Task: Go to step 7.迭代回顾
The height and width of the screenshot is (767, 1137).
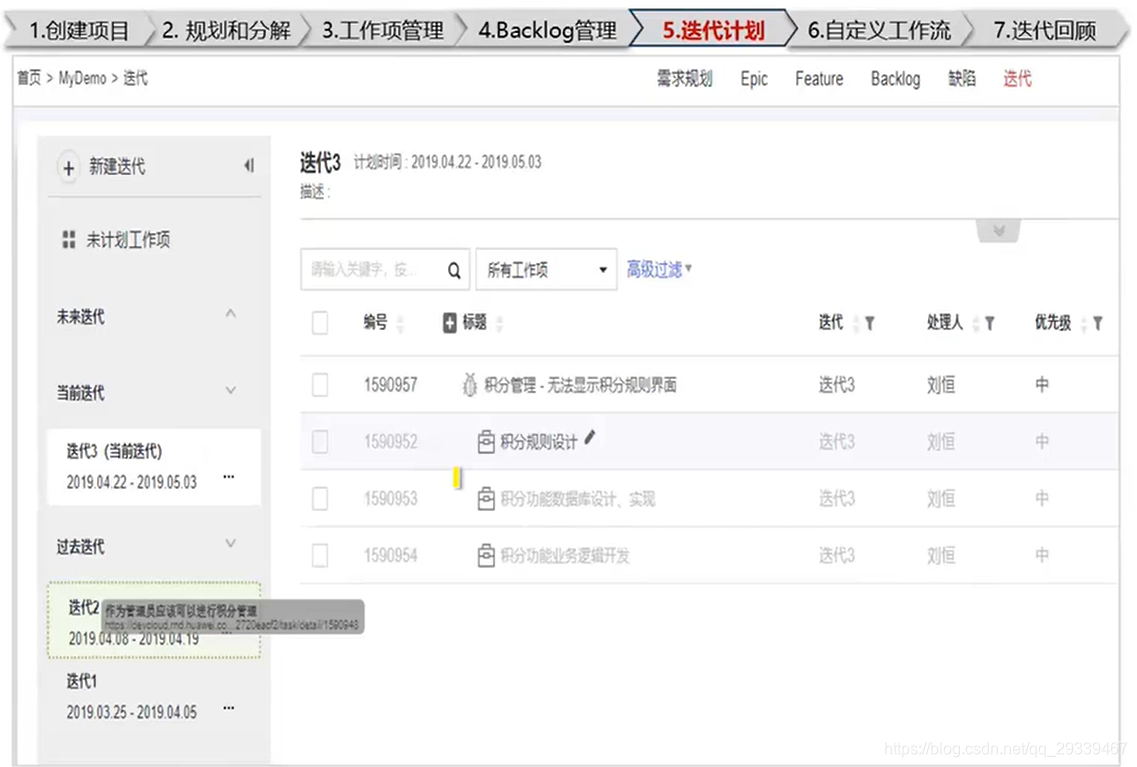Action: pyautogui.click(x=1045, y=30)
